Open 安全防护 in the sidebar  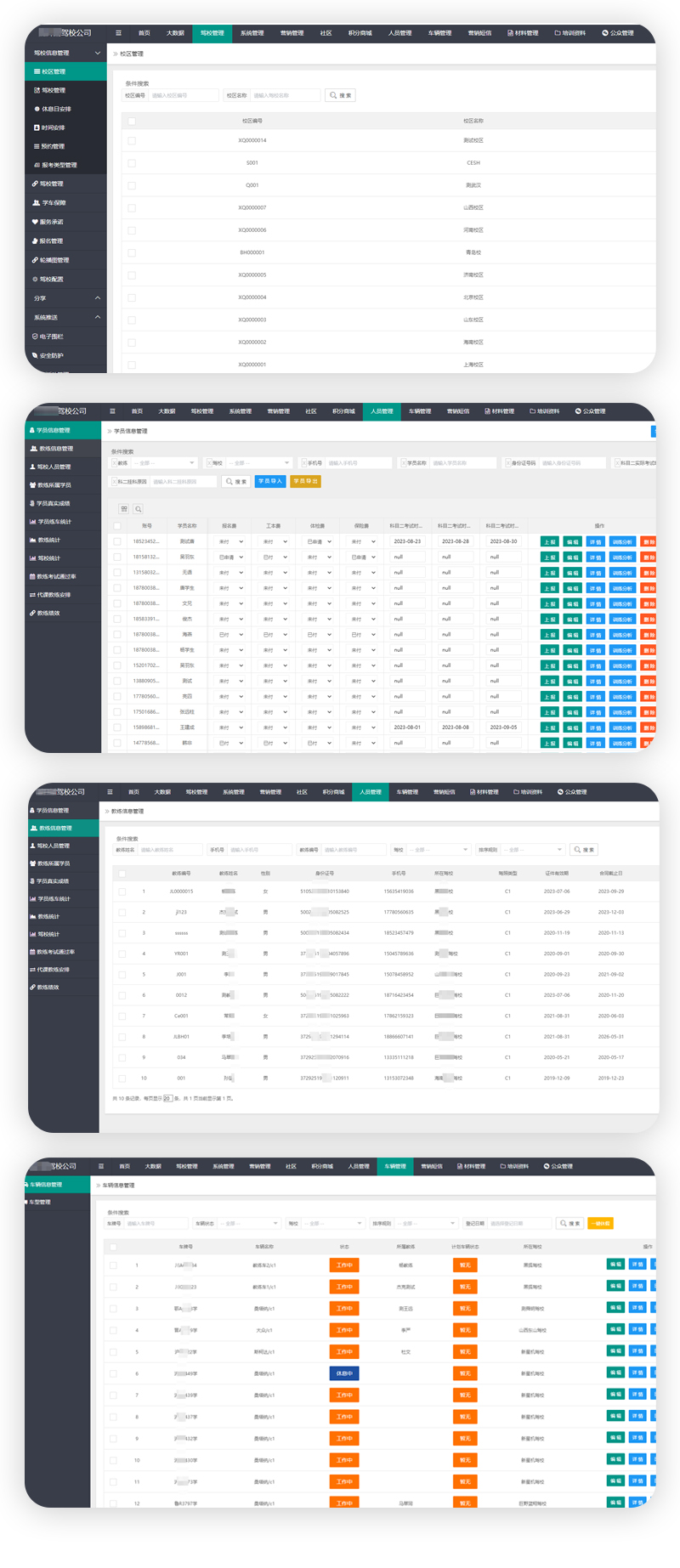tap(51, 355)
